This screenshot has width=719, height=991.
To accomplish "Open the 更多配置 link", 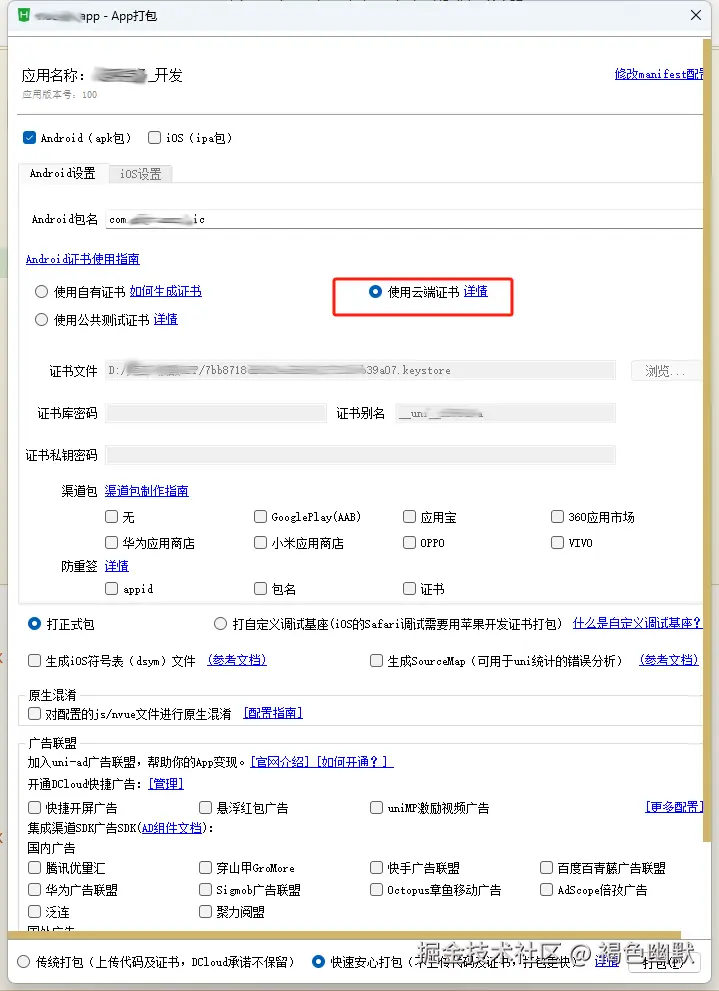I will (x=674, y=807).
